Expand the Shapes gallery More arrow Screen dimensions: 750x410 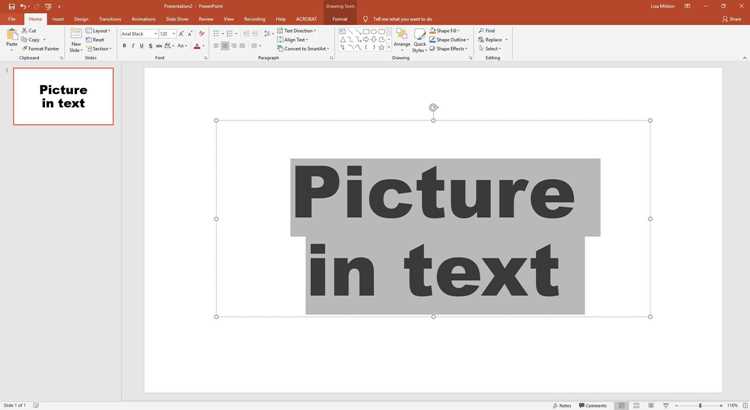389,48
